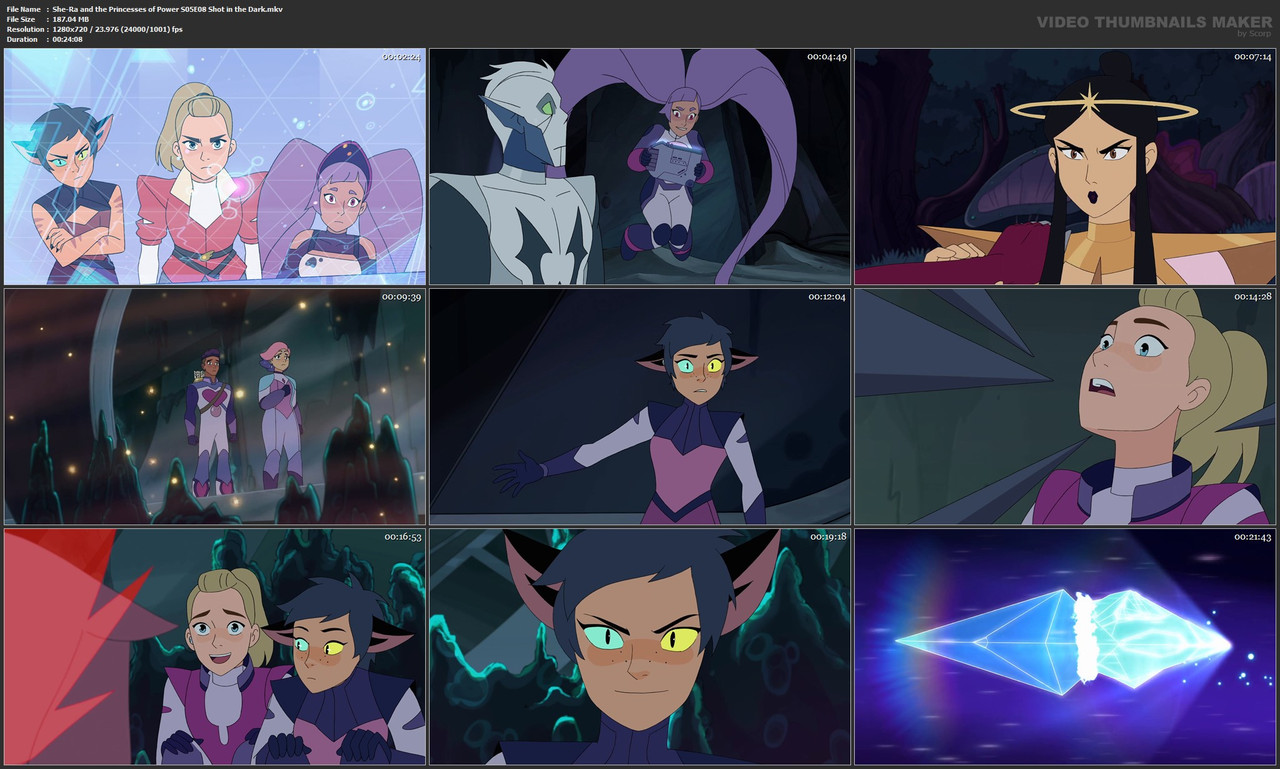Open the halo-crowned woman thumbnail at 00:07:14
Image resolution: width=1280 pixels, height=769 pixels.
(x=1065, y=167)
